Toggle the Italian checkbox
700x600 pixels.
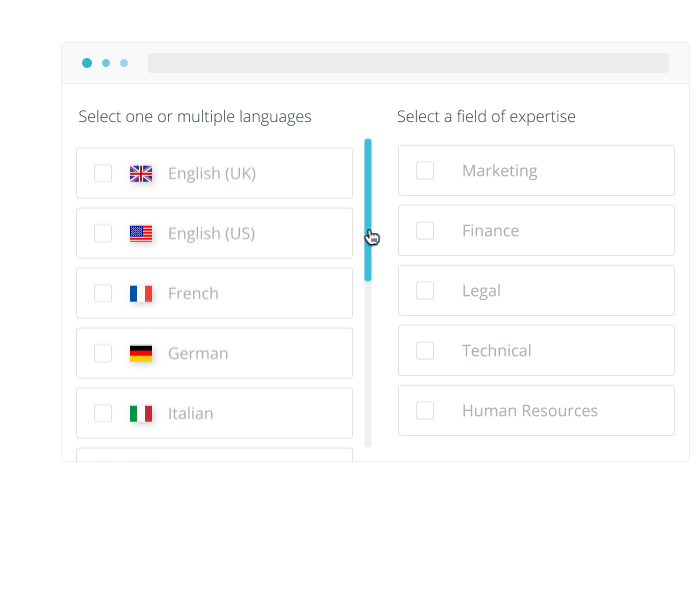(103, 414)
